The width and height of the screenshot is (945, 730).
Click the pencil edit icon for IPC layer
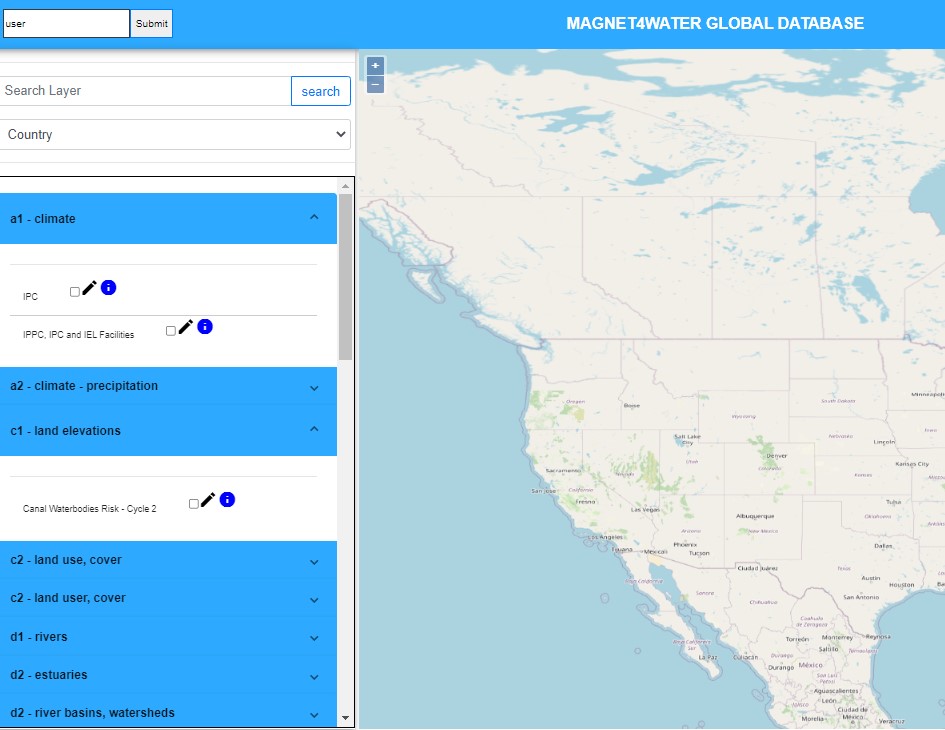click(x=90, y=288)
